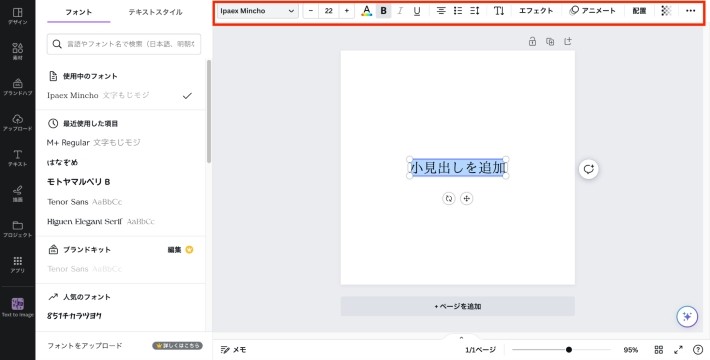The height and width of the screenshot is (360, 710).
Task: Open the 配置 position panel
Action: pos(639,11)
